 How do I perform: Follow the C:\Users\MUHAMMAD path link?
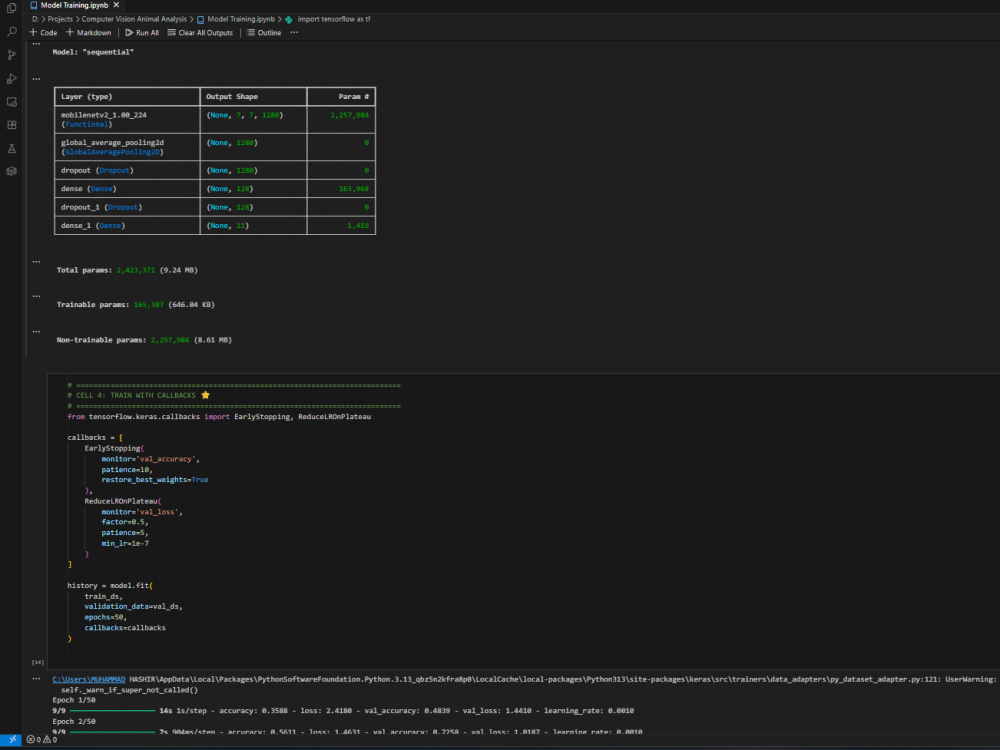[89, 679]
